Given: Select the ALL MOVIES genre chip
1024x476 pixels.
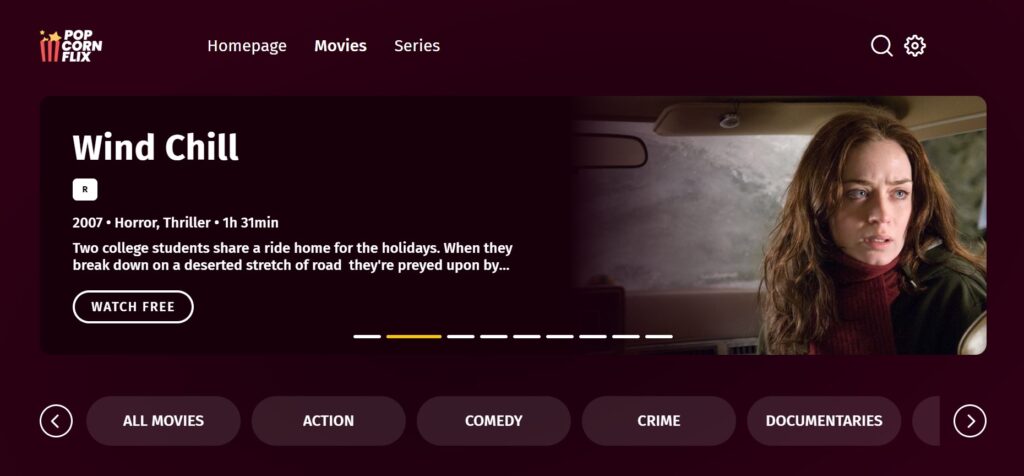Looking at the screenshot, I should point(163,421).
